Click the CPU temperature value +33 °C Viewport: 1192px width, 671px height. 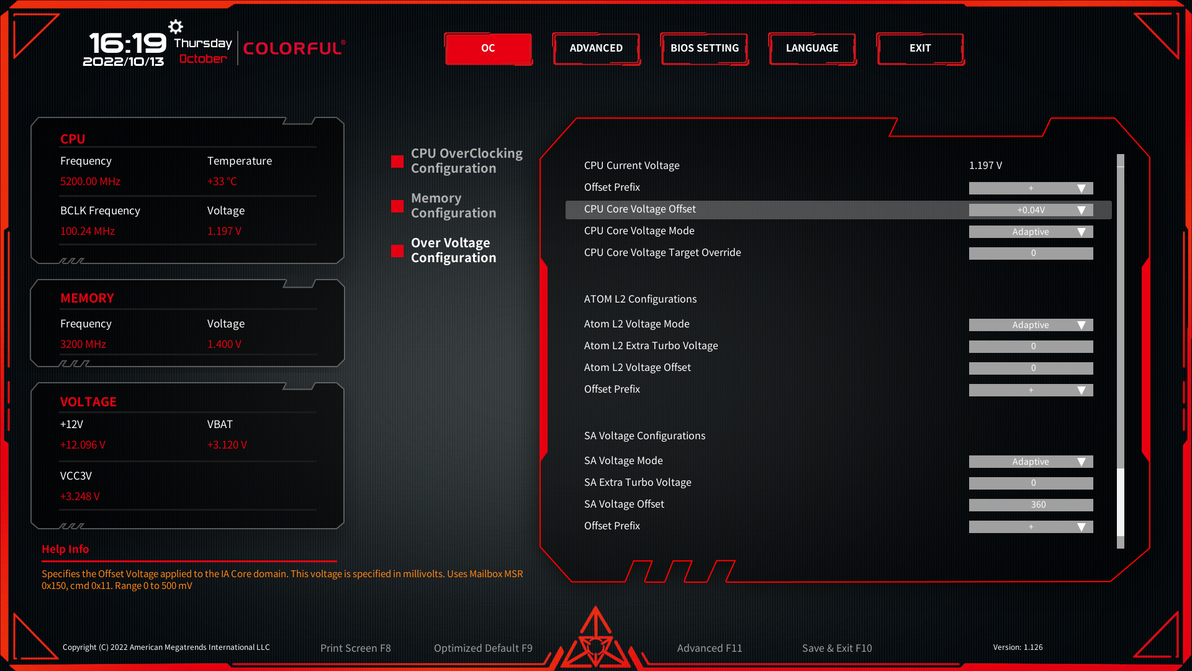click(222, 182)
